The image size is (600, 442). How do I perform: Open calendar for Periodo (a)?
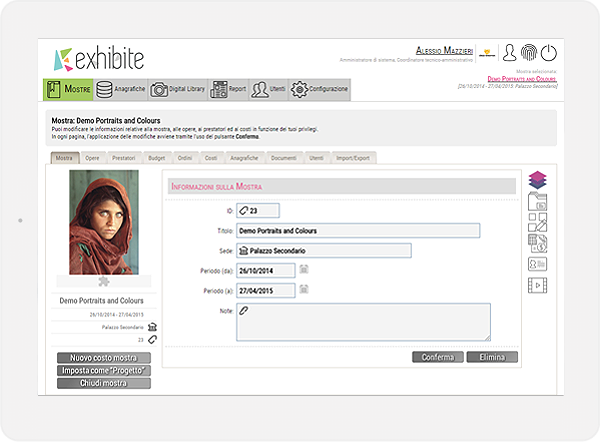click(304, 289)
